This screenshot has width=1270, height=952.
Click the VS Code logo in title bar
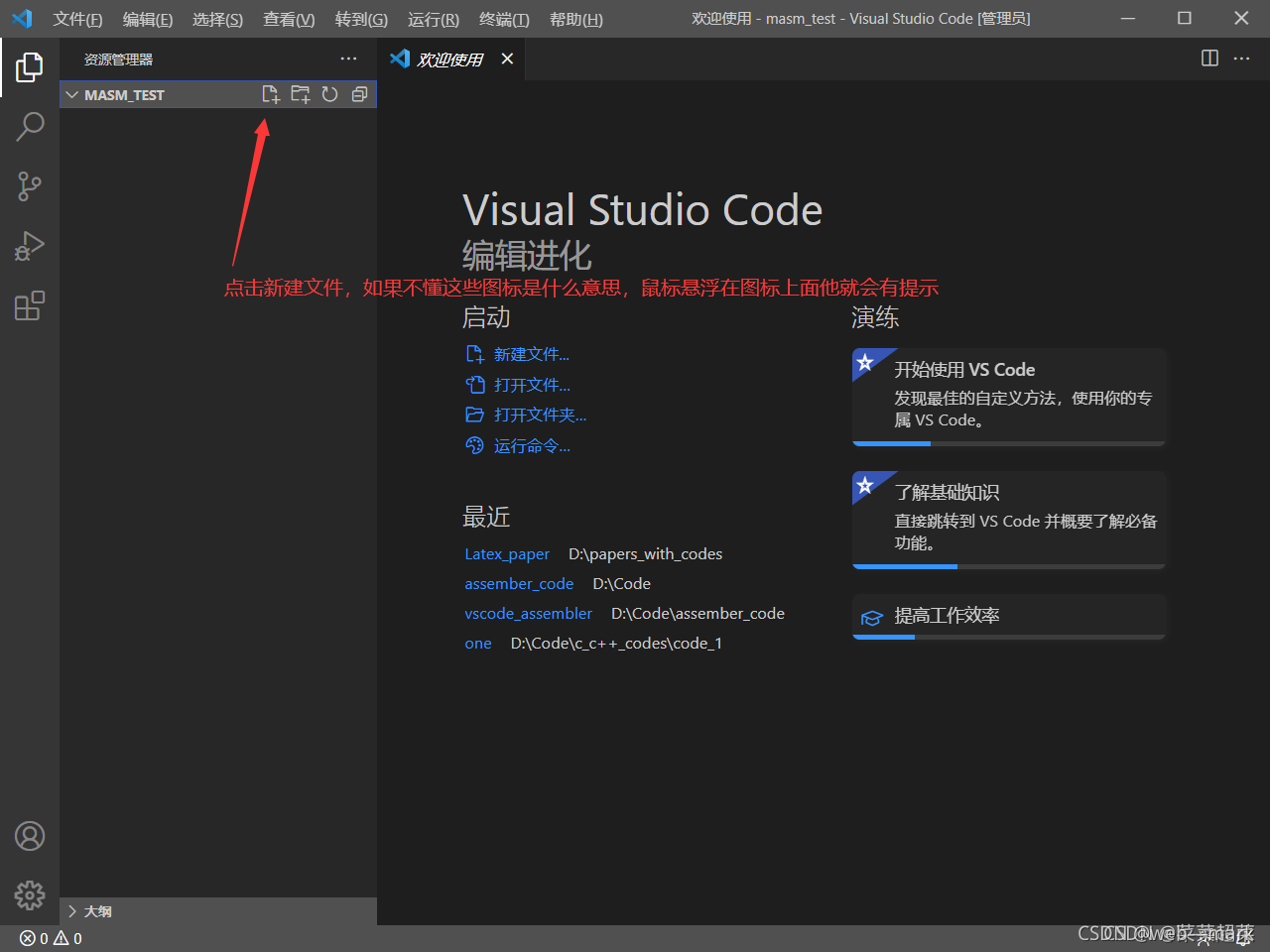click(22, 19)
